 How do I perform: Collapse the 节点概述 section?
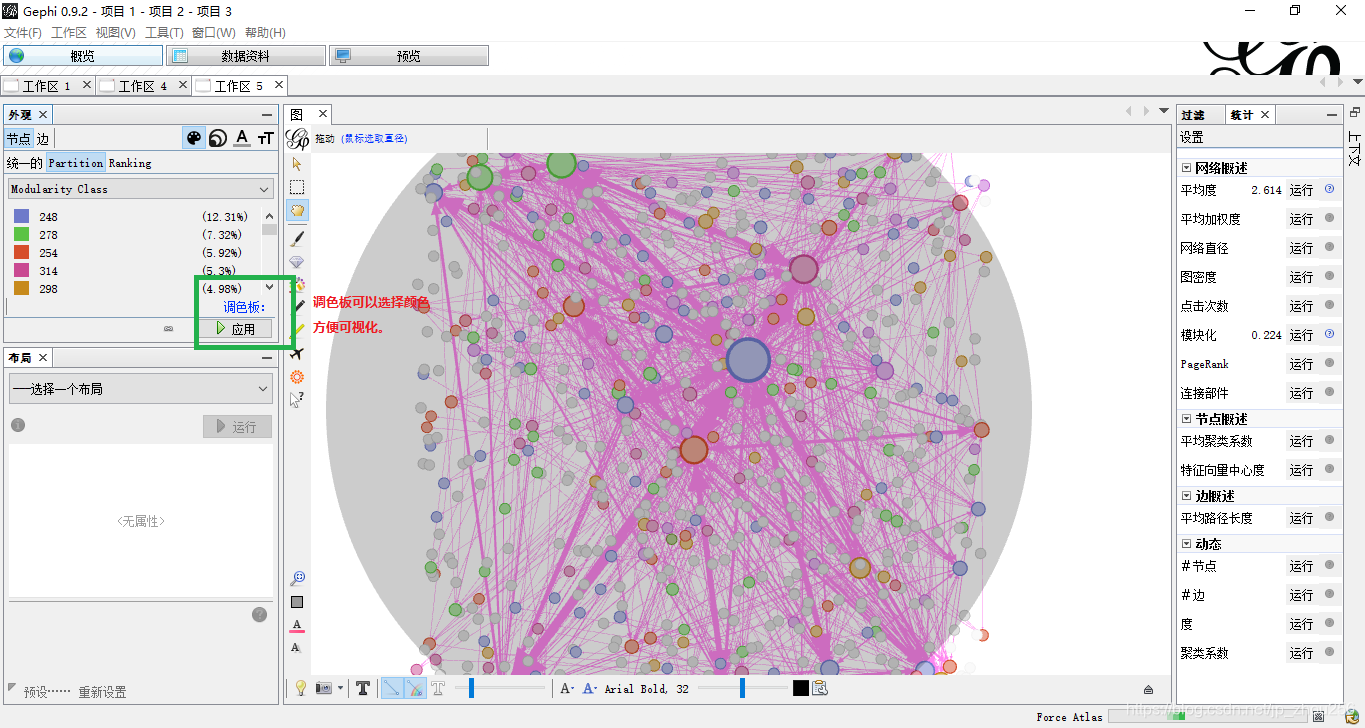[1187, 419]
